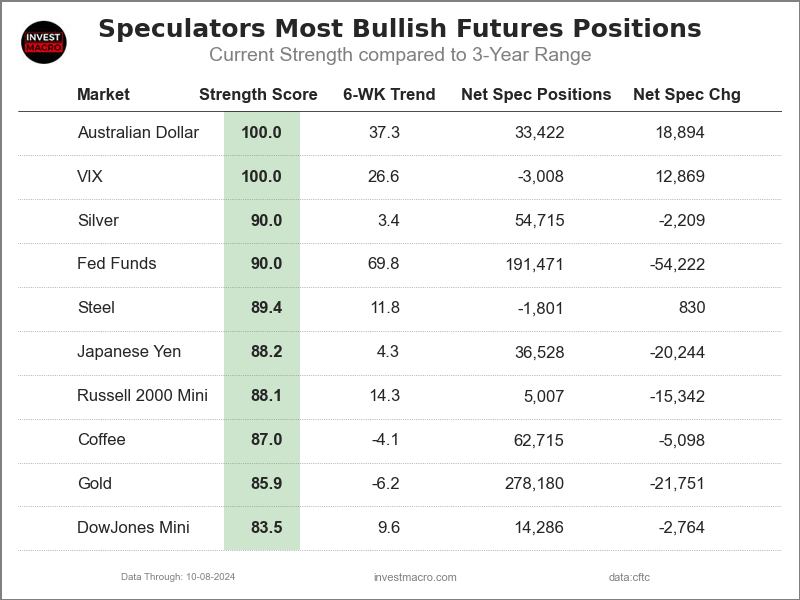Click the Fed Funds market label

click(x=117, y=264)
